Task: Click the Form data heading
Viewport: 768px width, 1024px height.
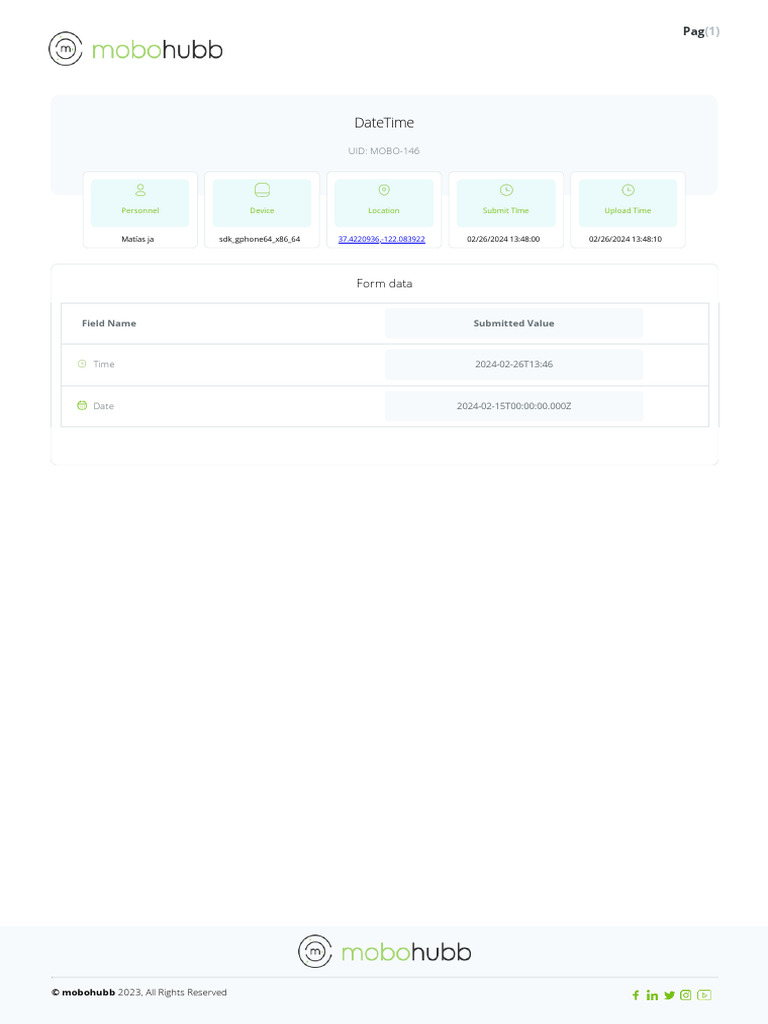Action: coord(384,283)
